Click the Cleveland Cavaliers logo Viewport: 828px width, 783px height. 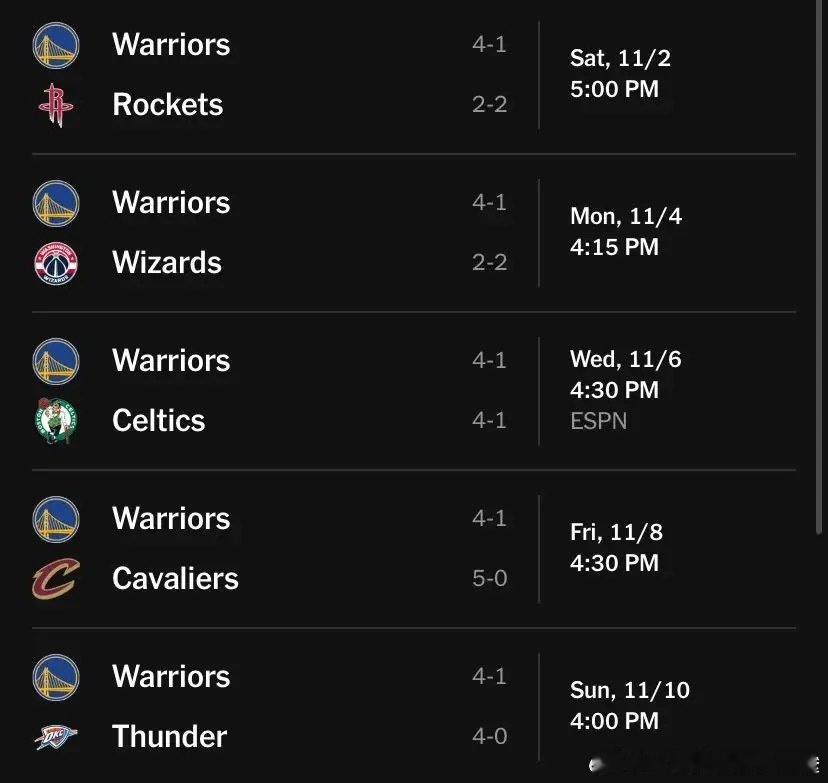pyautogui.click(x=56, y=579)
